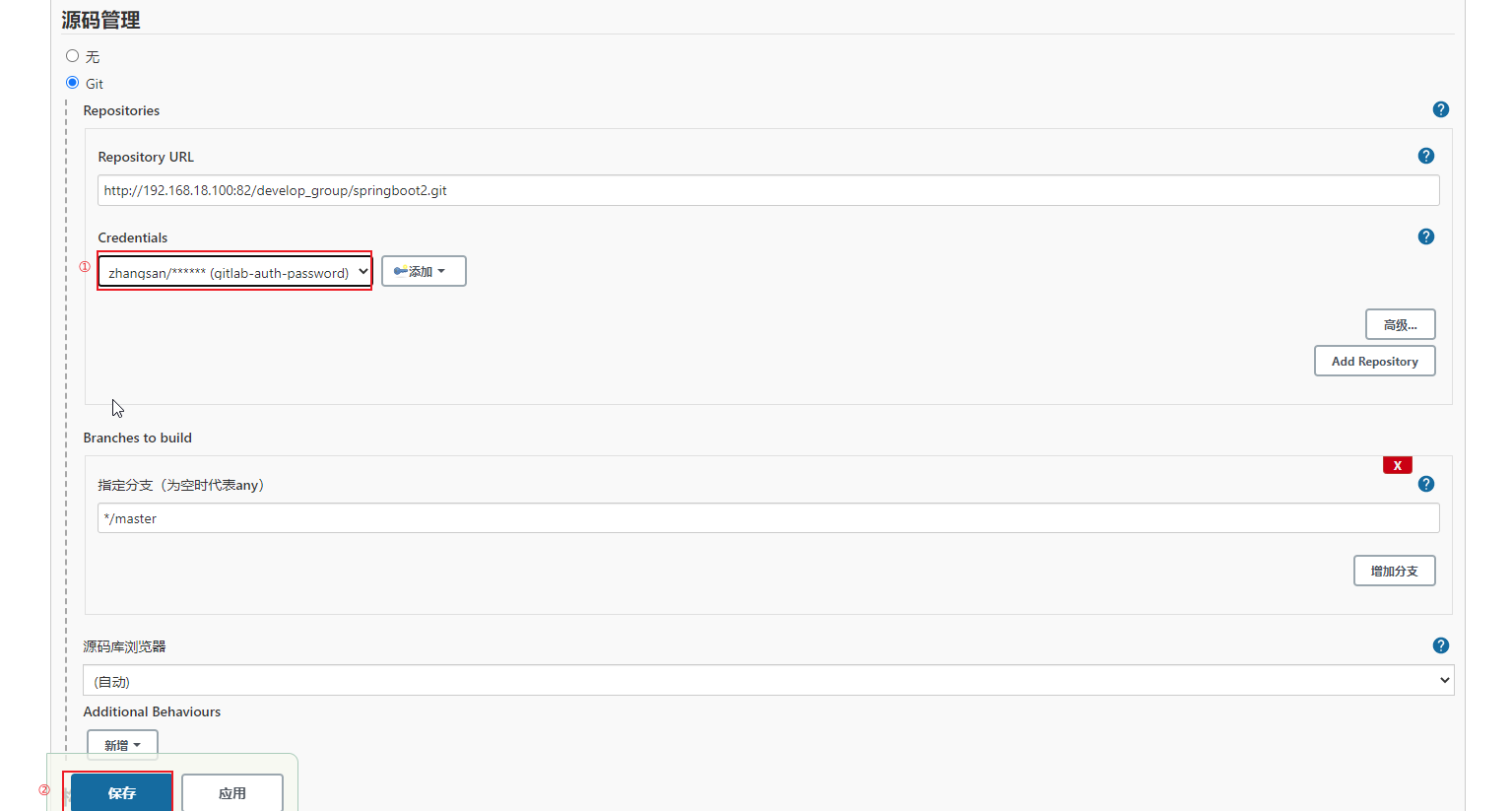Open help for the Repositories section
The height and width of the screenshot is (811, 1512).
pyautogui.click(x=1440, y=109)
